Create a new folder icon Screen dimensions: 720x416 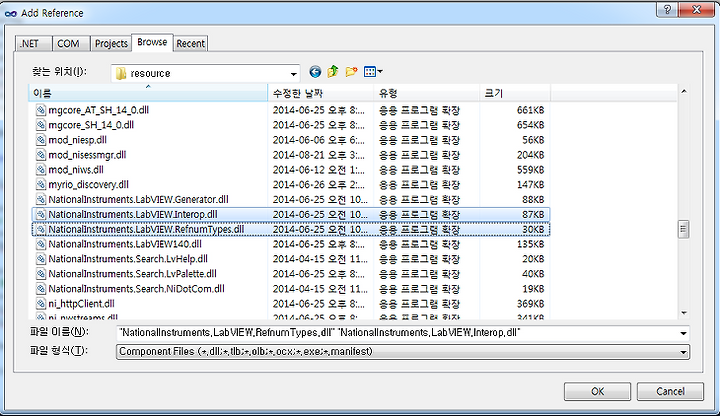pos(351,72)
